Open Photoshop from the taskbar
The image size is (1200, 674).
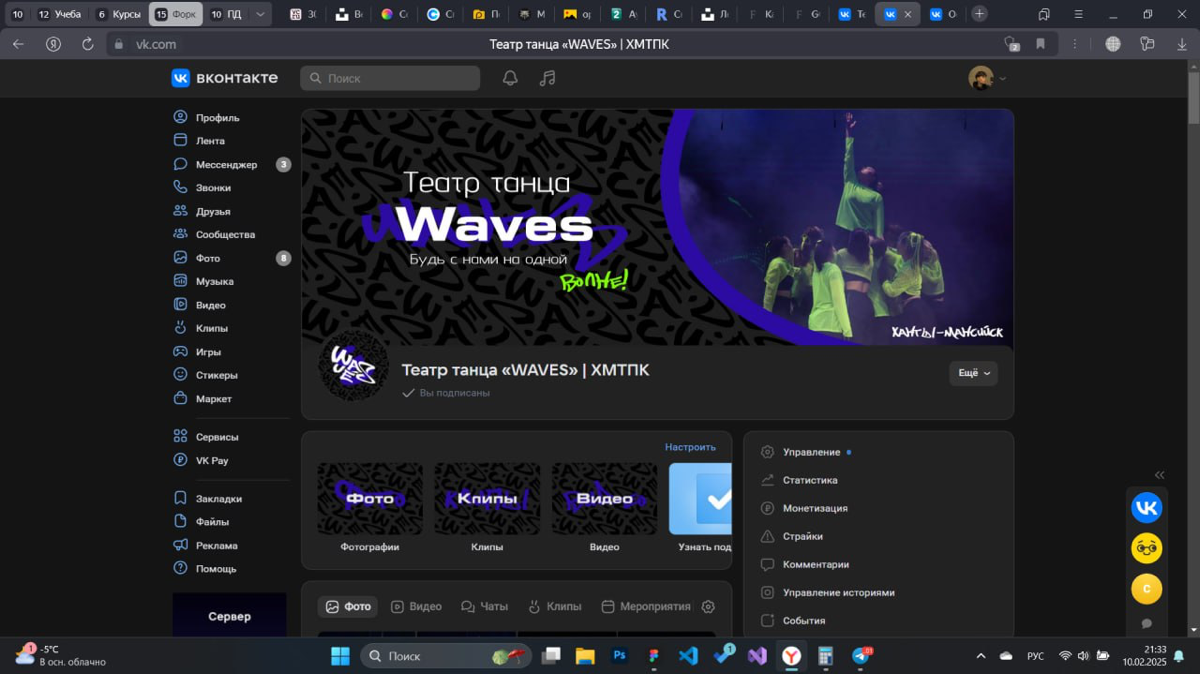619,656
